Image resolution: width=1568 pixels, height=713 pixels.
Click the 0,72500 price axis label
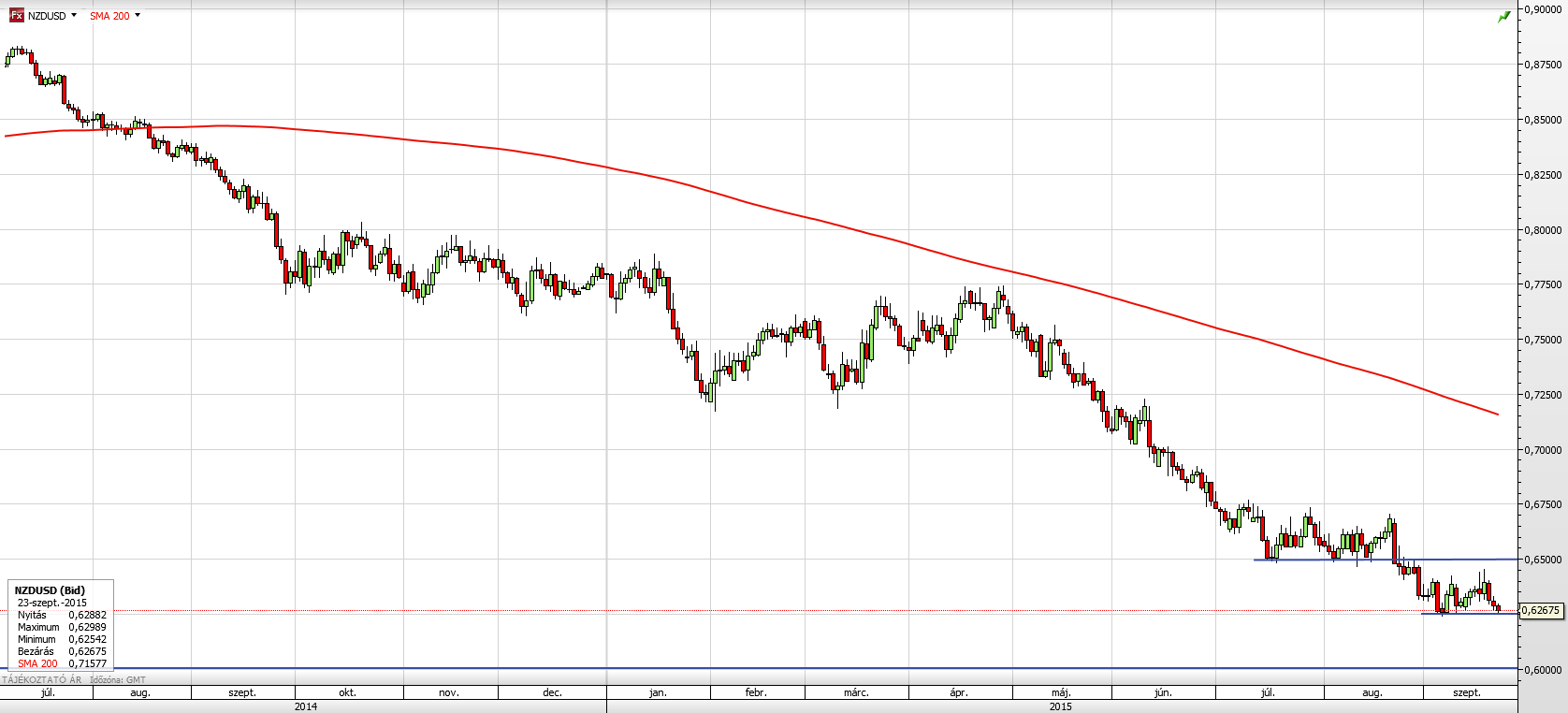[x=1544, y=395]
